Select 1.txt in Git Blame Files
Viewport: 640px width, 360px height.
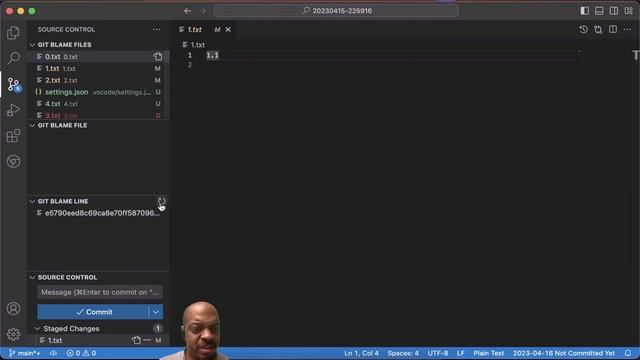[x=98, y=69]
